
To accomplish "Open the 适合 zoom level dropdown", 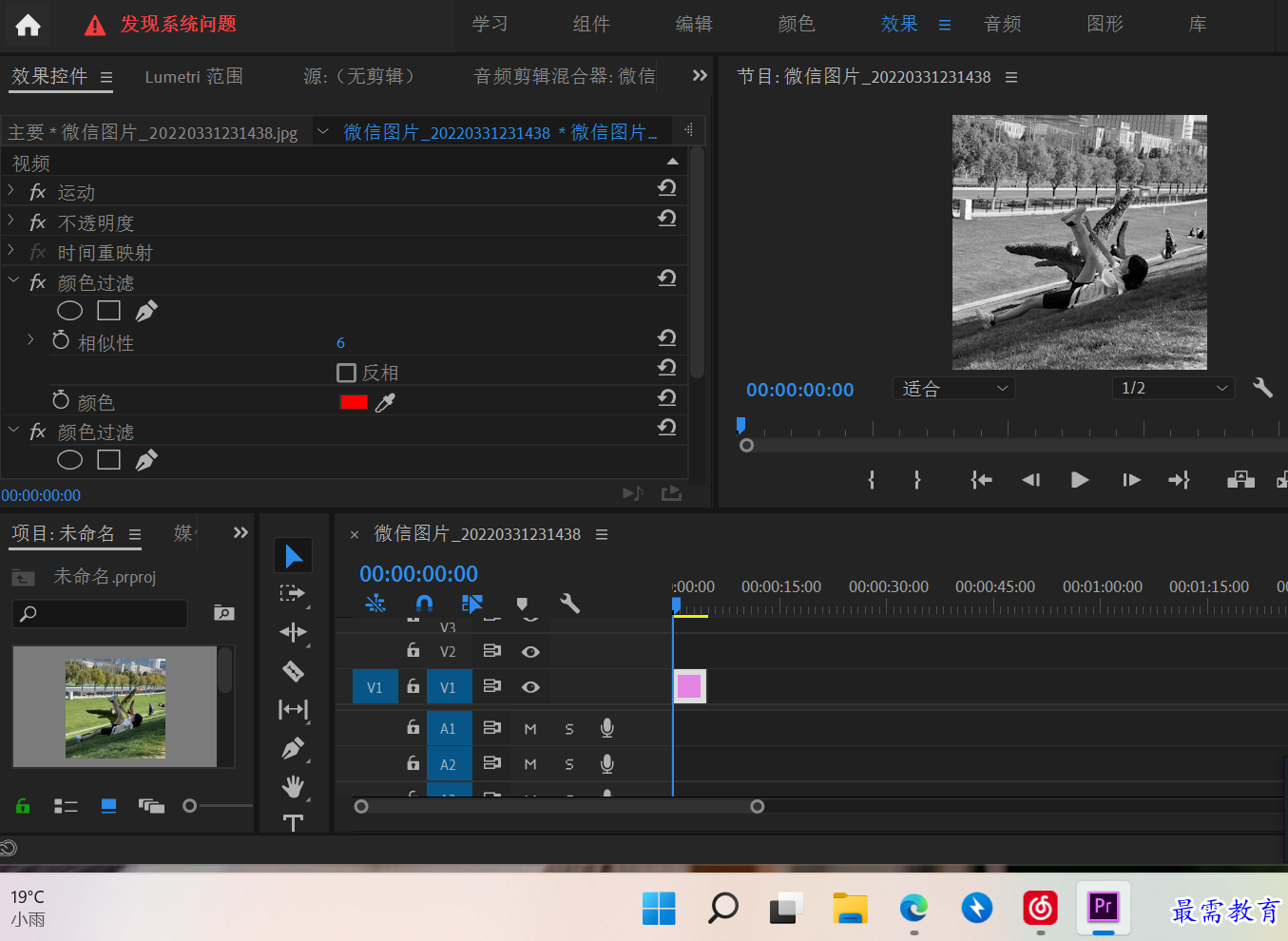I will coord(953,388).
